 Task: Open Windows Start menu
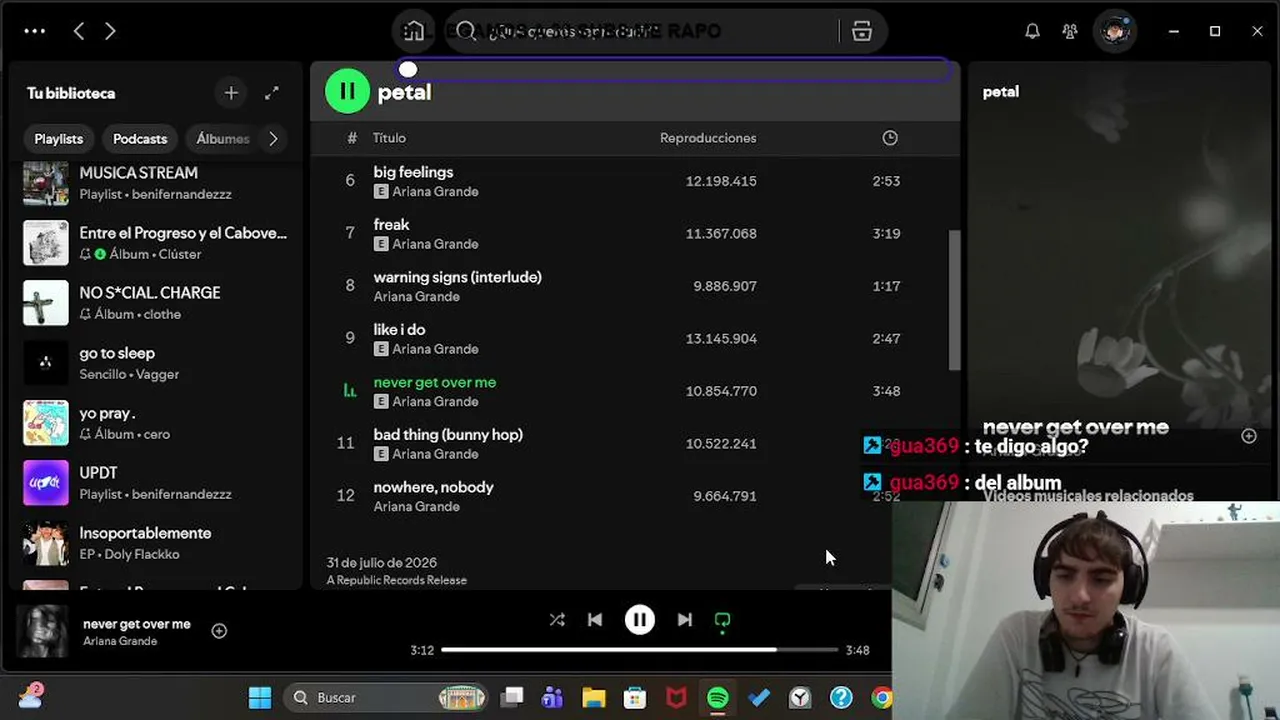coord(260,698)
